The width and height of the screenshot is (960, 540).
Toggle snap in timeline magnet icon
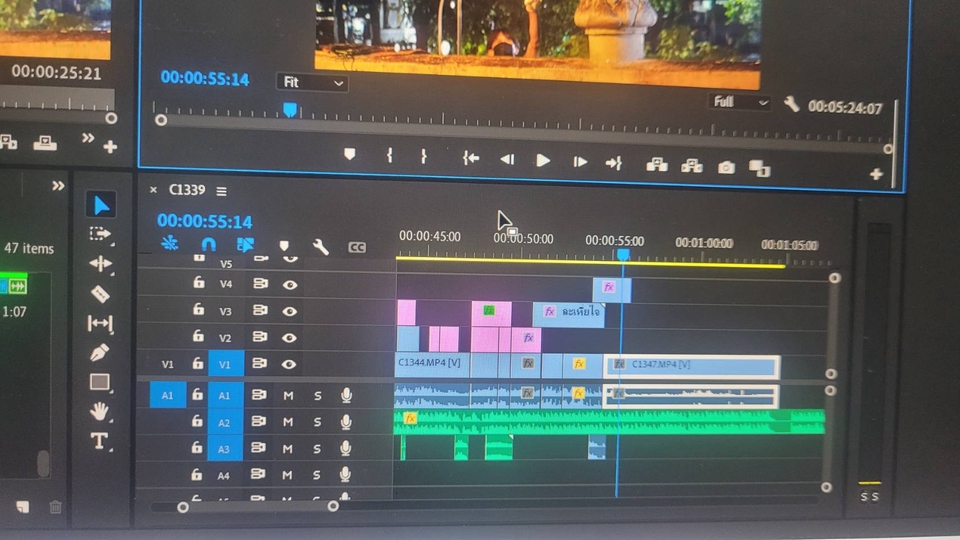208,244
